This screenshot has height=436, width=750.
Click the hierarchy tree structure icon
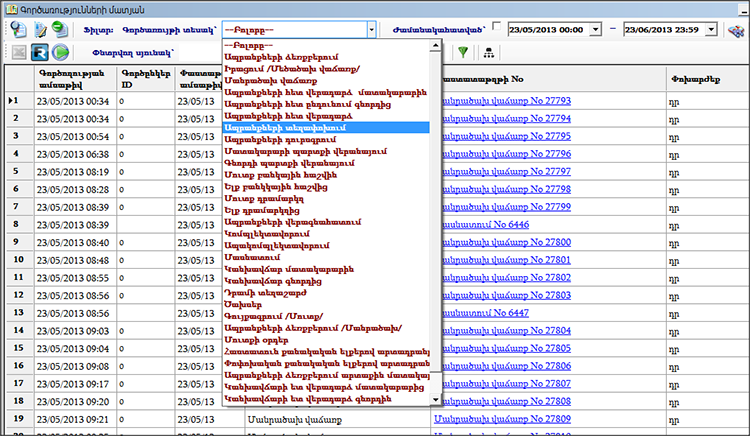488,52
